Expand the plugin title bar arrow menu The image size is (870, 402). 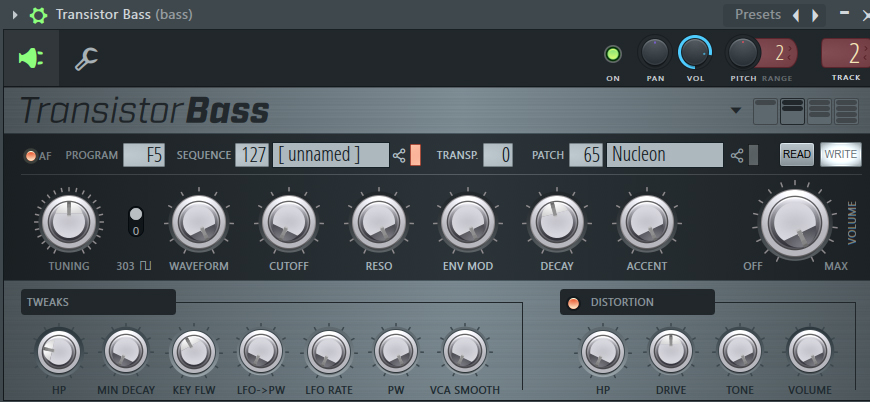point(13,15)
